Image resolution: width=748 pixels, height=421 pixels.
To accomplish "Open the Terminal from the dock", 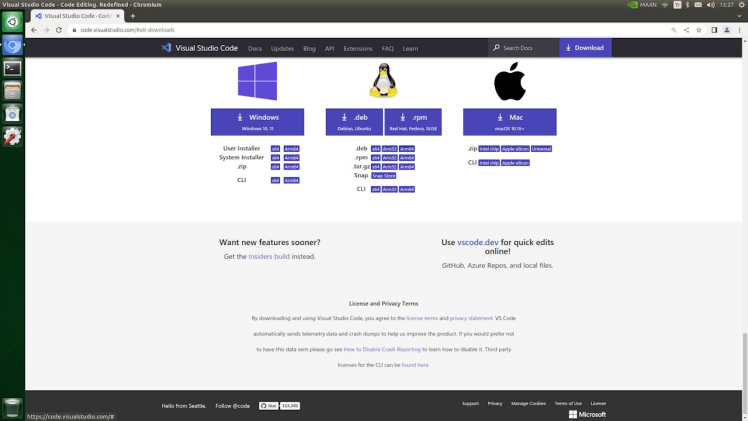I will pyautogui.click(x=12, y=68).
